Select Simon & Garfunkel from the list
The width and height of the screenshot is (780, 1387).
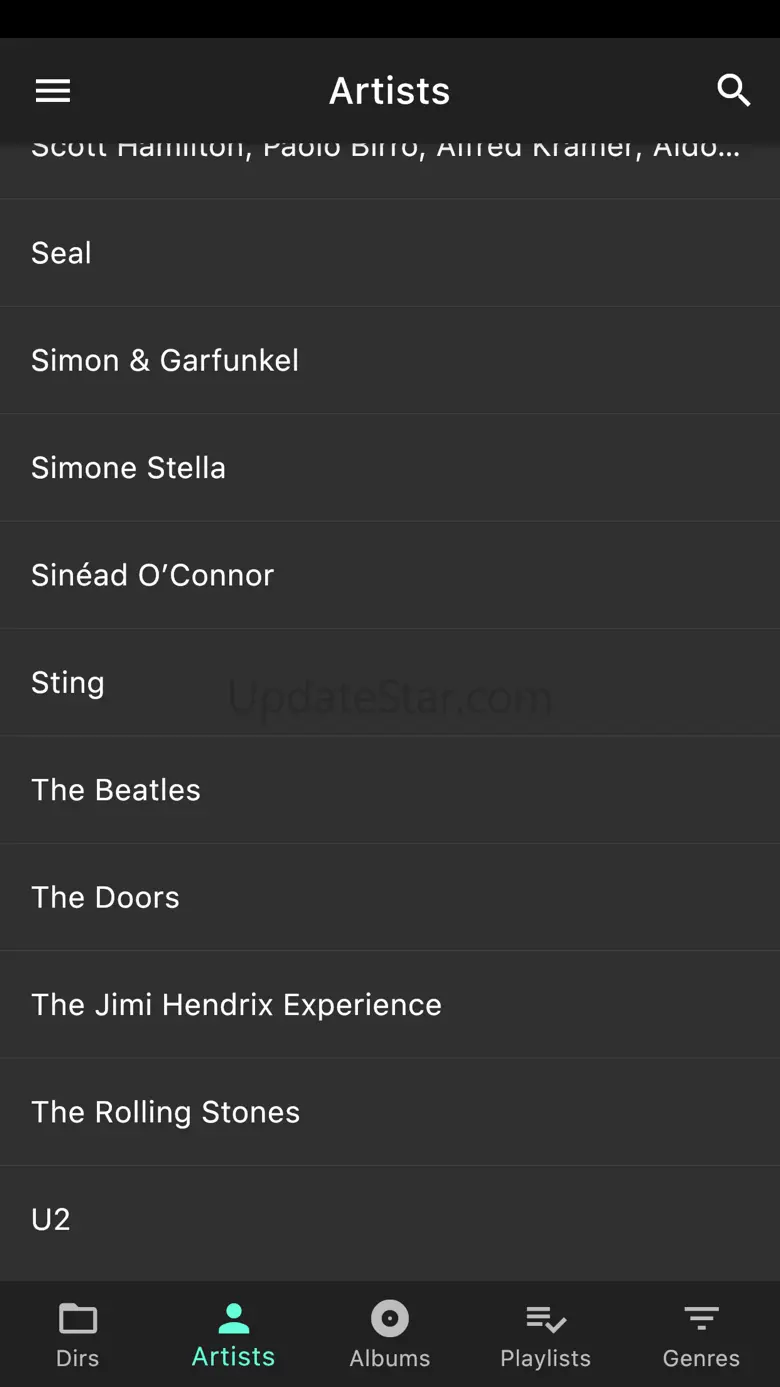pyautogui.click(x=165, y=360)
